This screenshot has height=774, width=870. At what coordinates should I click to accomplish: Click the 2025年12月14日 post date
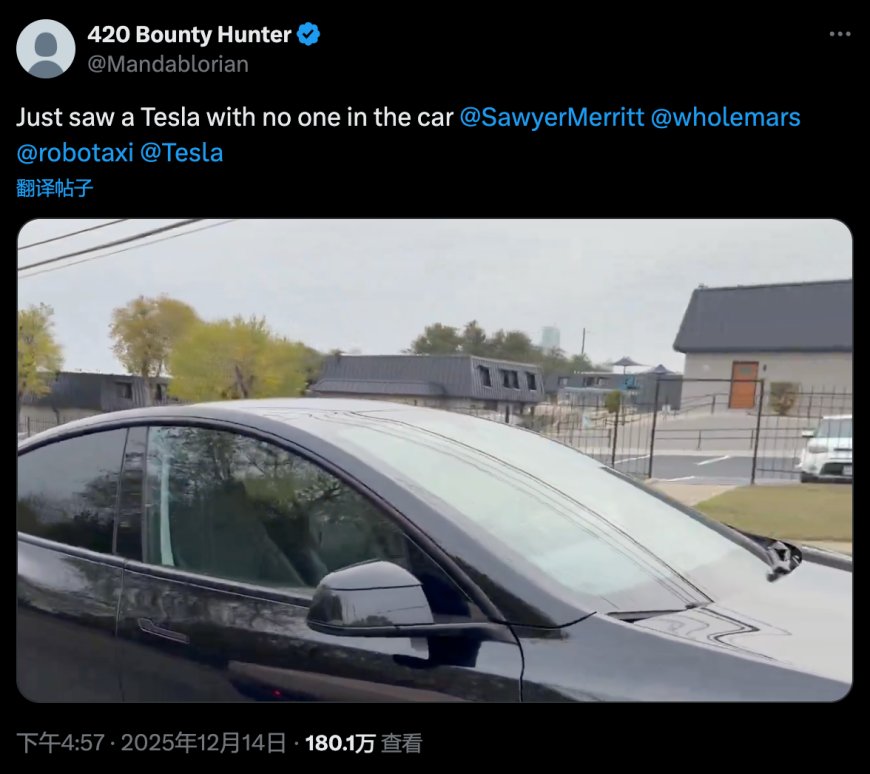[203, 743]
